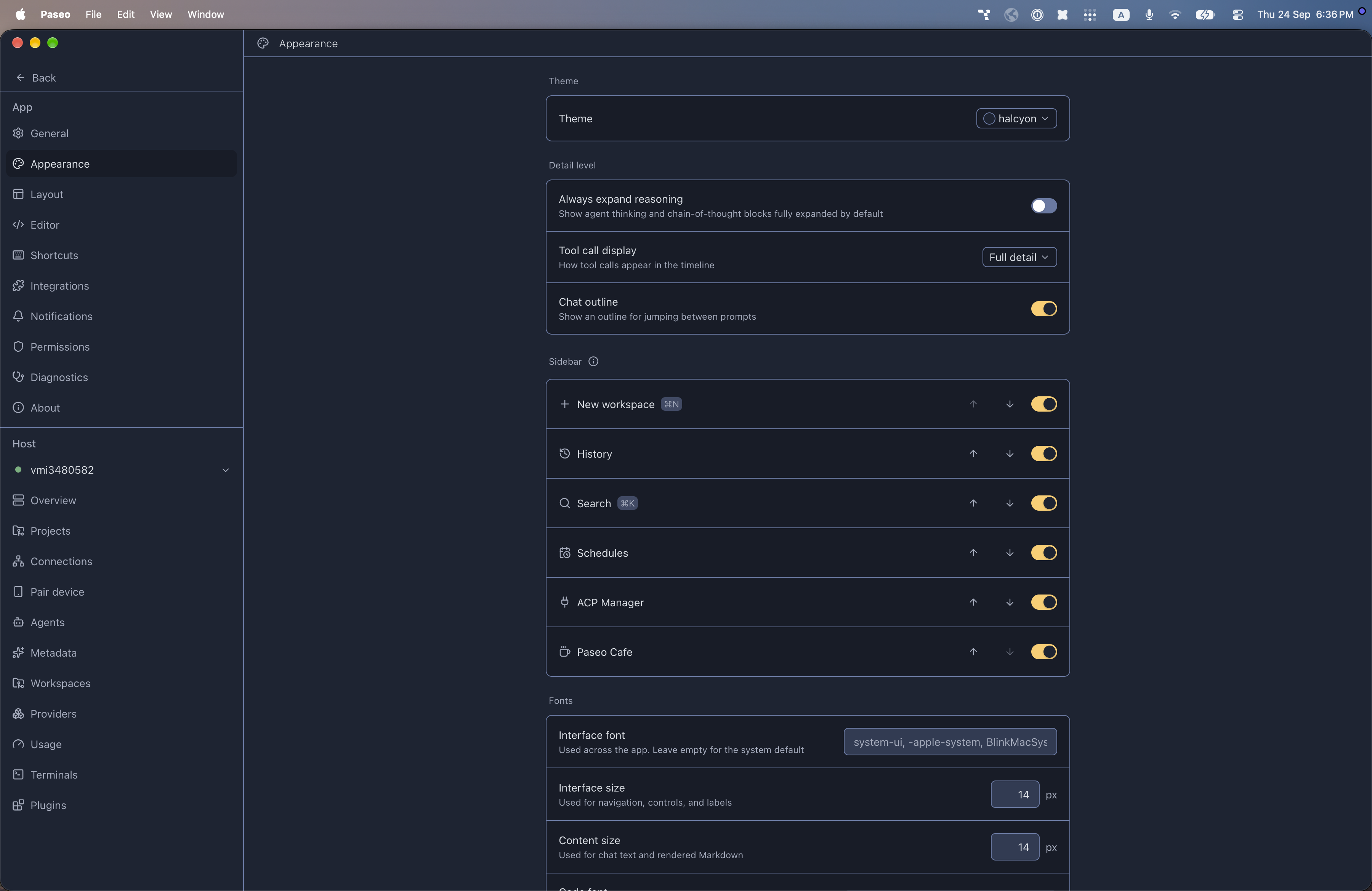Go Back from settings

click(36, 78)
